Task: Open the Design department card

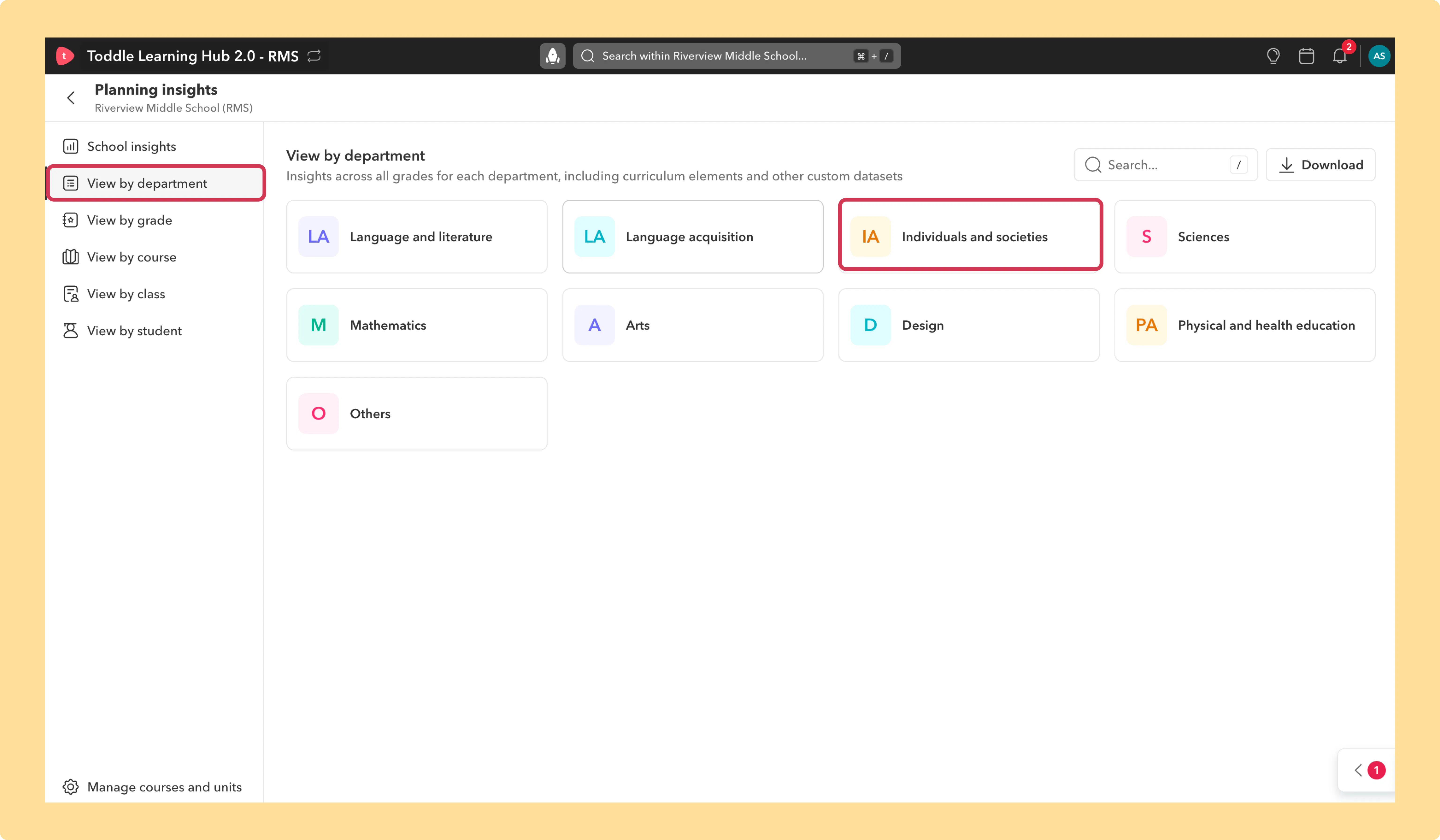Action: pyautogui.click(x=969, y=325)
